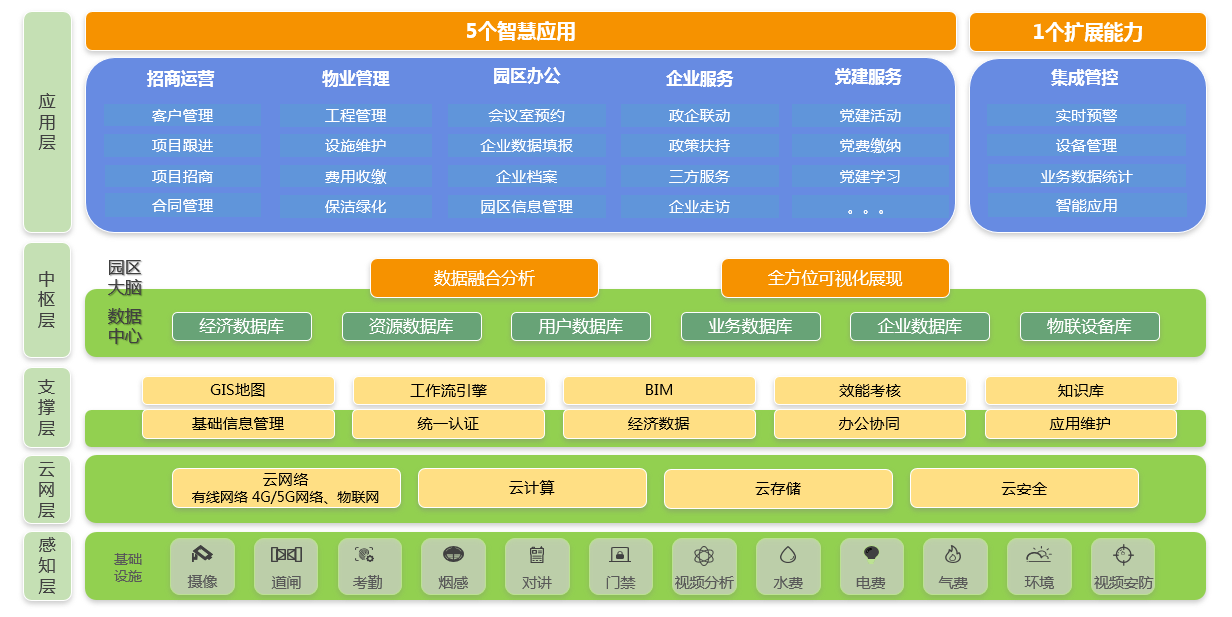Viewport: 1232px width, 617px height.
Task: Click the 摄像 camera icon tile
Action: point(202,567)
